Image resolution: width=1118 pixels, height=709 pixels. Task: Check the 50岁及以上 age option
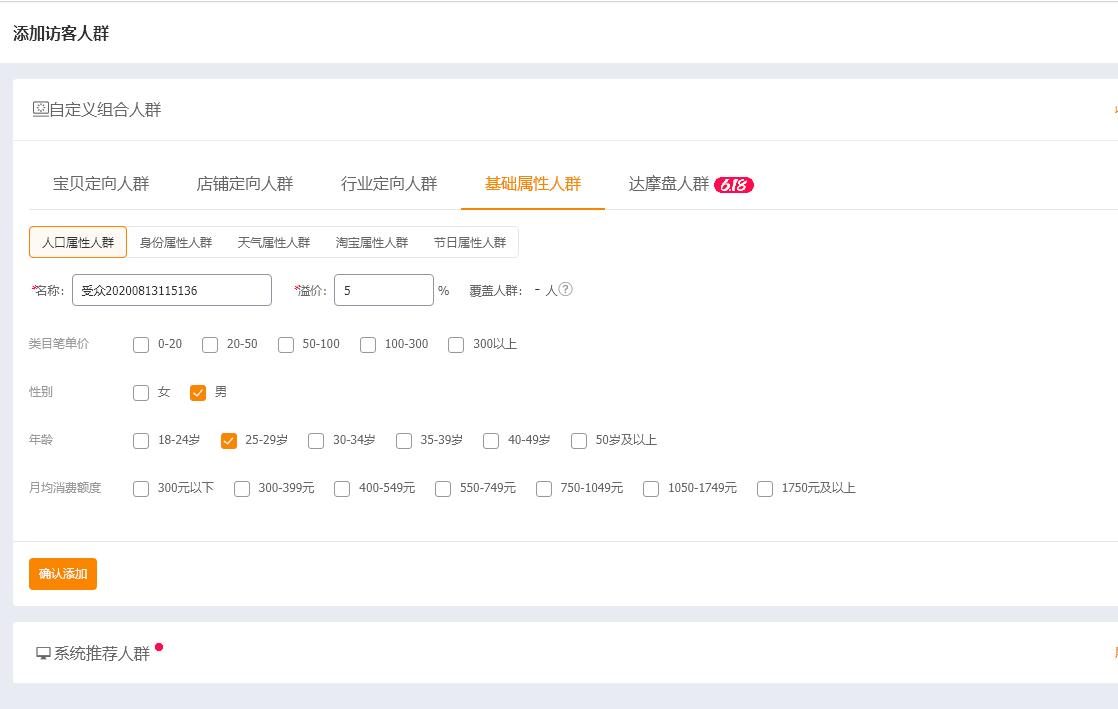click(x=579, y=440)
